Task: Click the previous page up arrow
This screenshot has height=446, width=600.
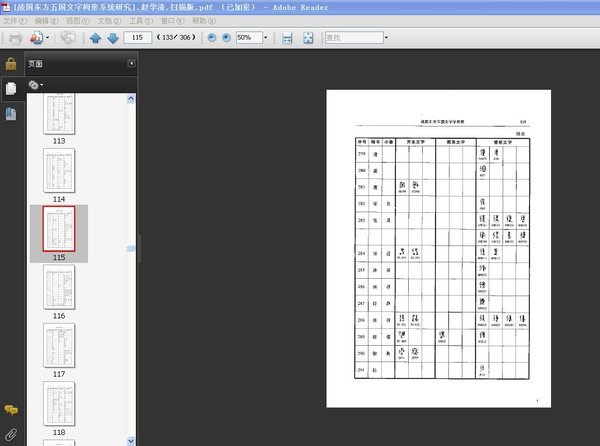Action: (x=95, y=38)
